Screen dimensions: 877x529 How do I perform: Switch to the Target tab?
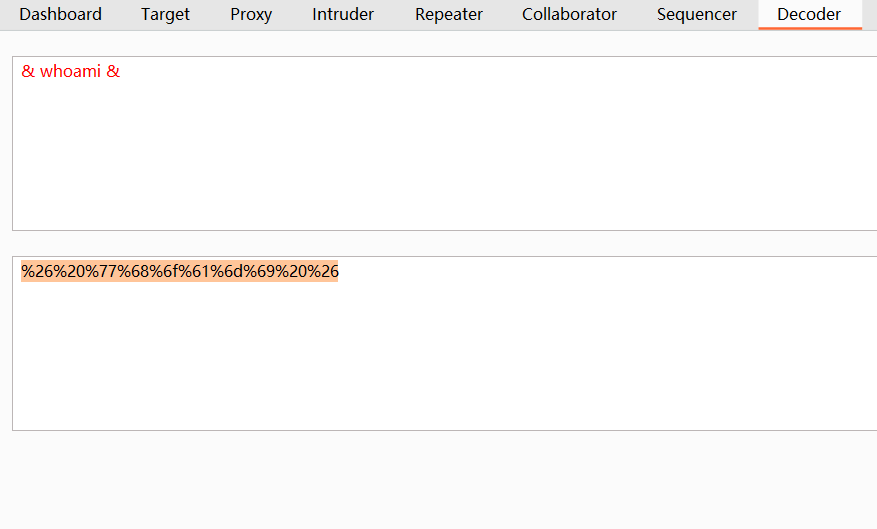pos(165,14)
